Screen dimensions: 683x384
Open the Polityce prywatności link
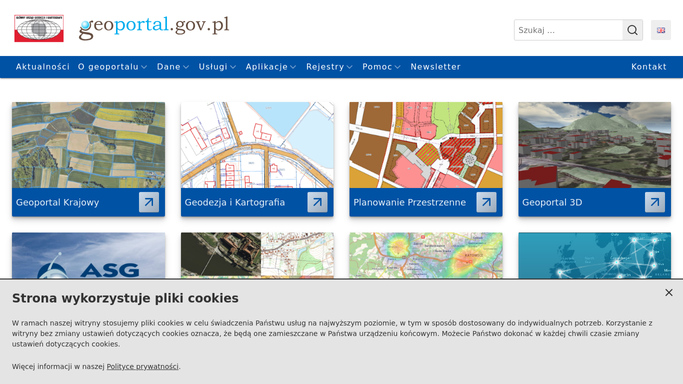[142, 366]
